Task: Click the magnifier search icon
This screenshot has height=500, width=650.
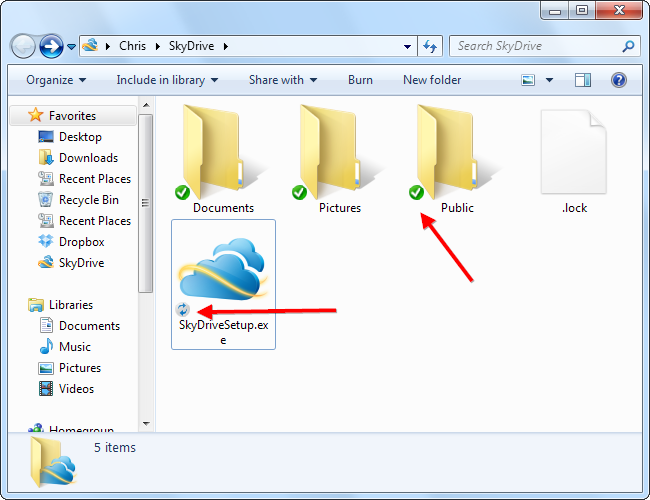Action: click(628, 46)
